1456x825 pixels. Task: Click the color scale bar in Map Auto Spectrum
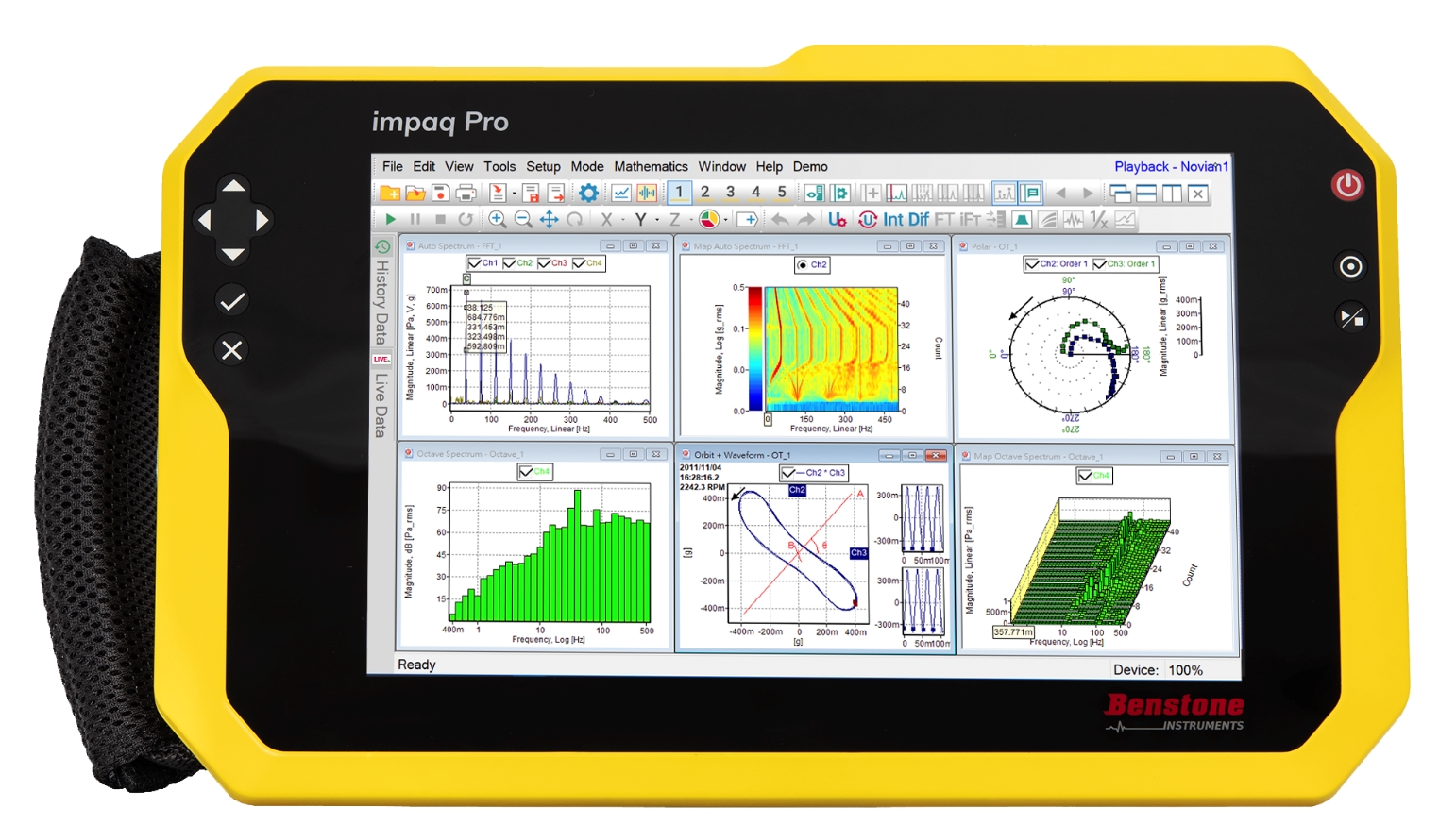point(754,348)
